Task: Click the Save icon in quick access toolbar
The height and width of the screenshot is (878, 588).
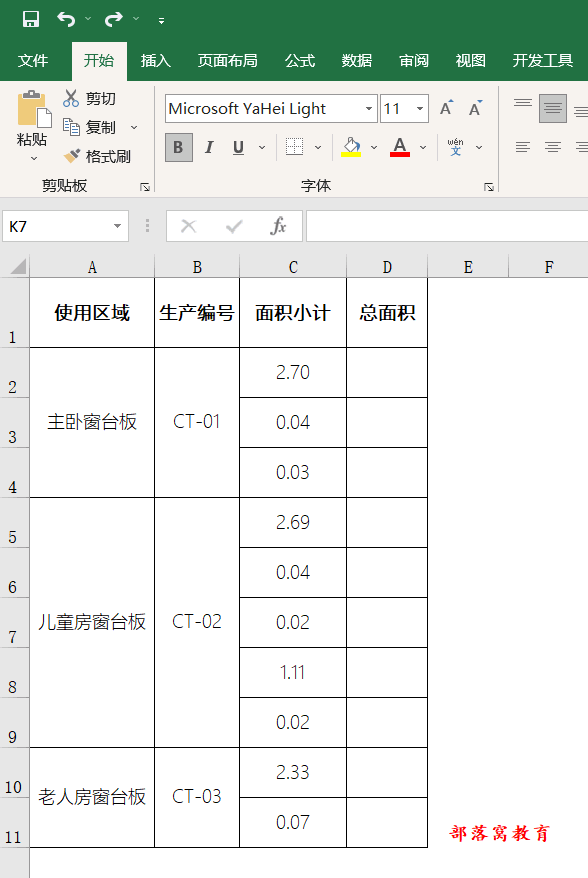Action: (x=31, y=20)
